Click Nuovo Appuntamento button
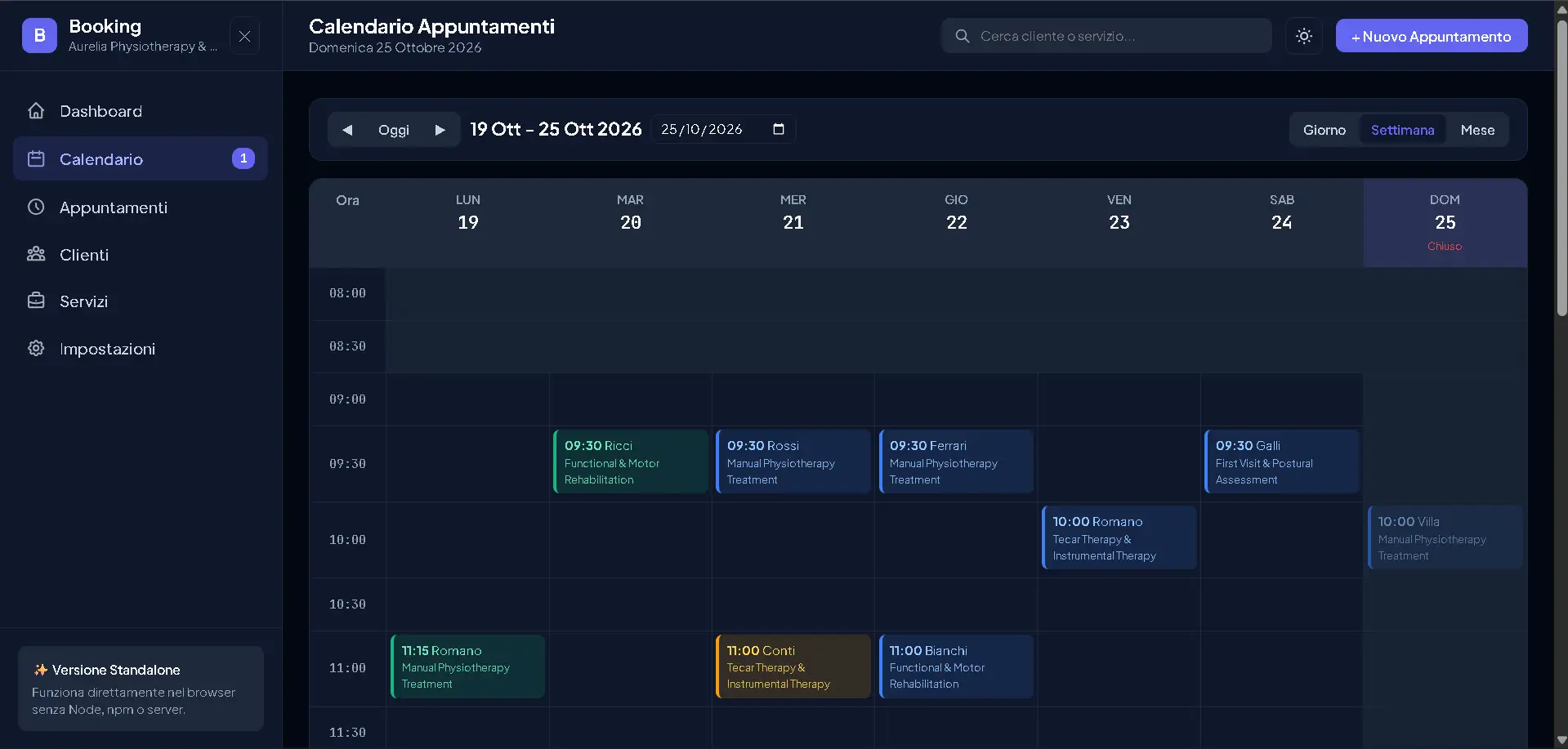This screenshot has height=749, width=1568. coord(1431,36)
